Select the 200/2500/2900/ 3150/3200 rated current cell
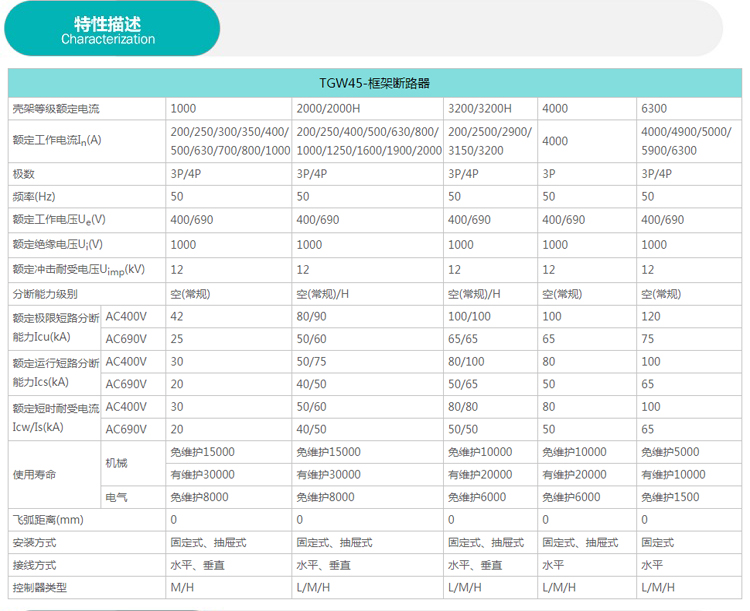The height and width of the screenshot is (611, 750). coord(490,141)
